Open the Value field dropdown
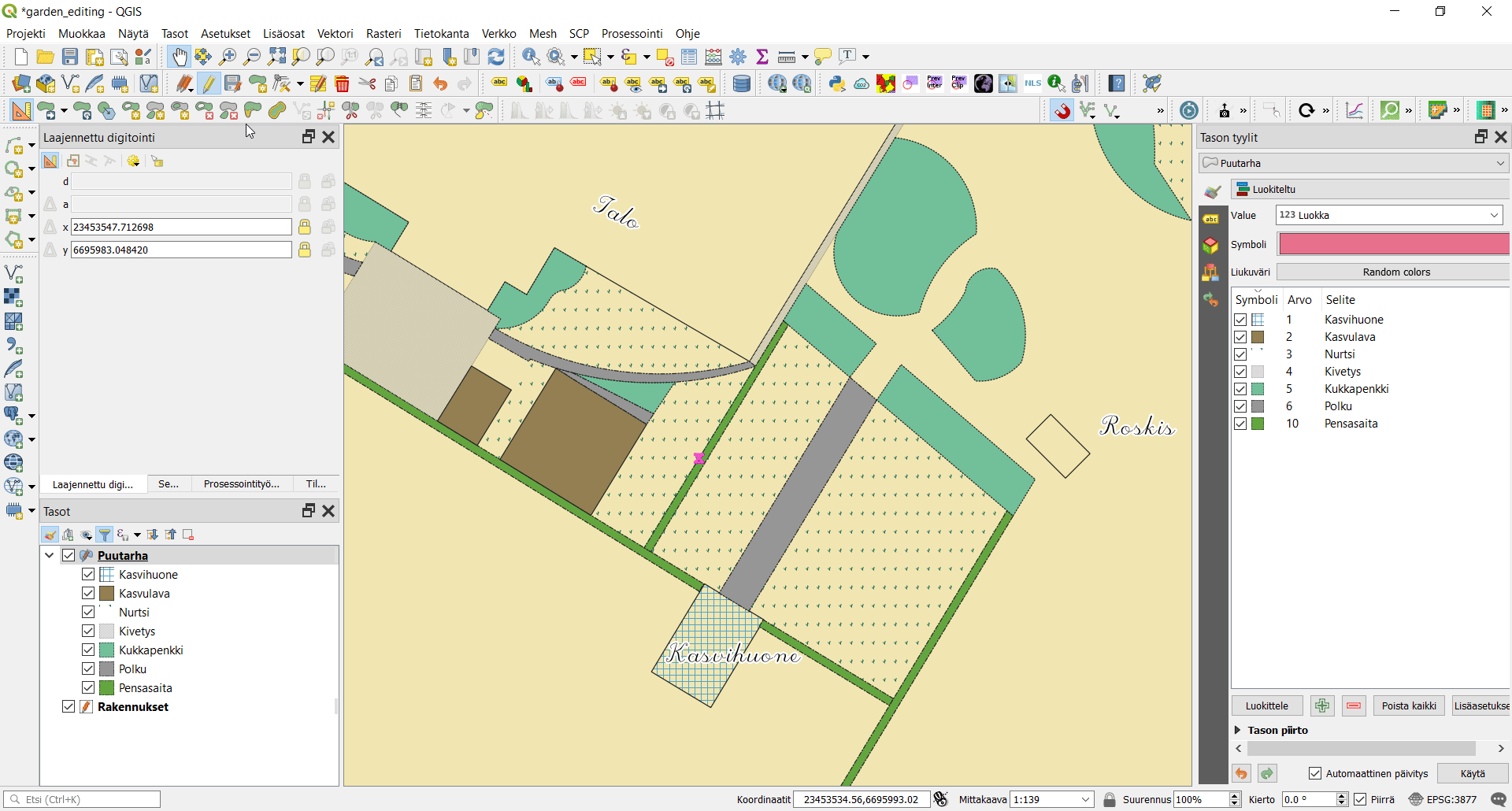The height and width of the screenshot is (811, 1512). (1493, 215)
